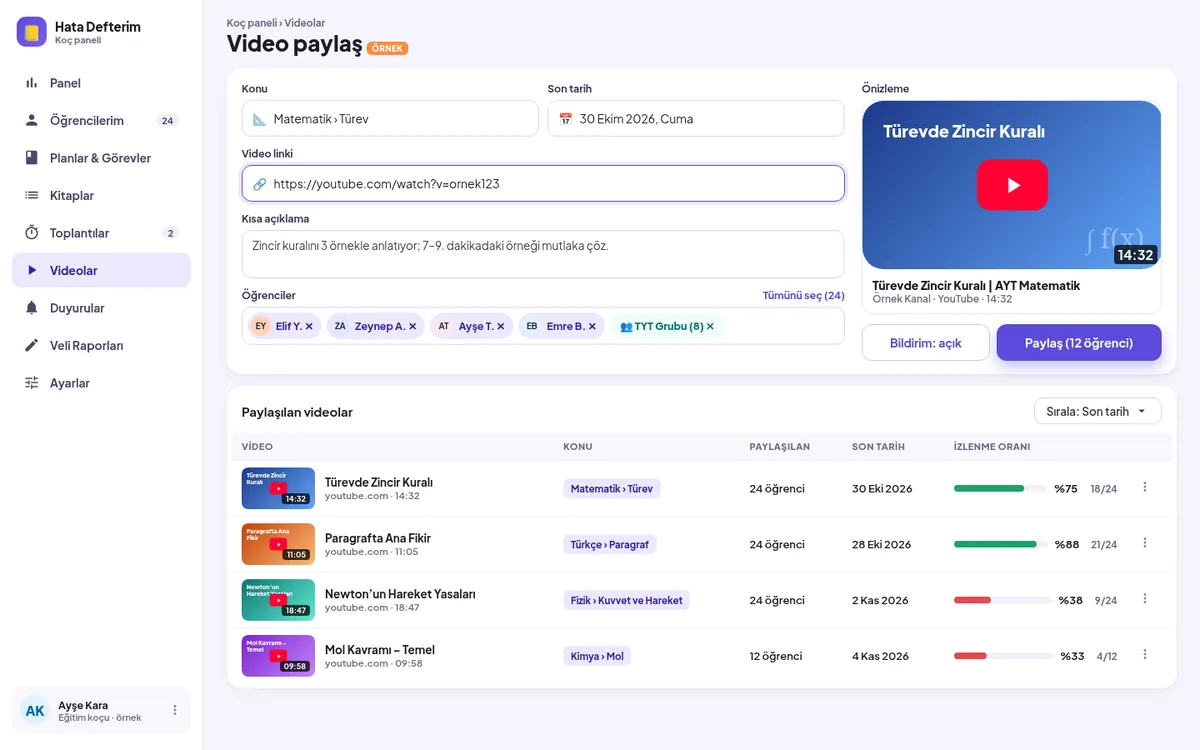Click the Duyurular bell icon
The width and height of the screenshot is (1200, 750).
click(32, 308)
